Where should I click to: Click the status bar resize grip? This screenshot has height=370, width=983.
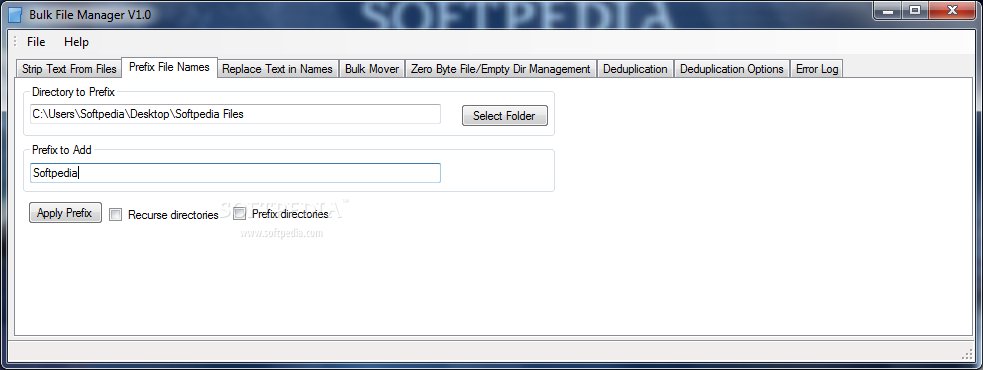[967, 354]
